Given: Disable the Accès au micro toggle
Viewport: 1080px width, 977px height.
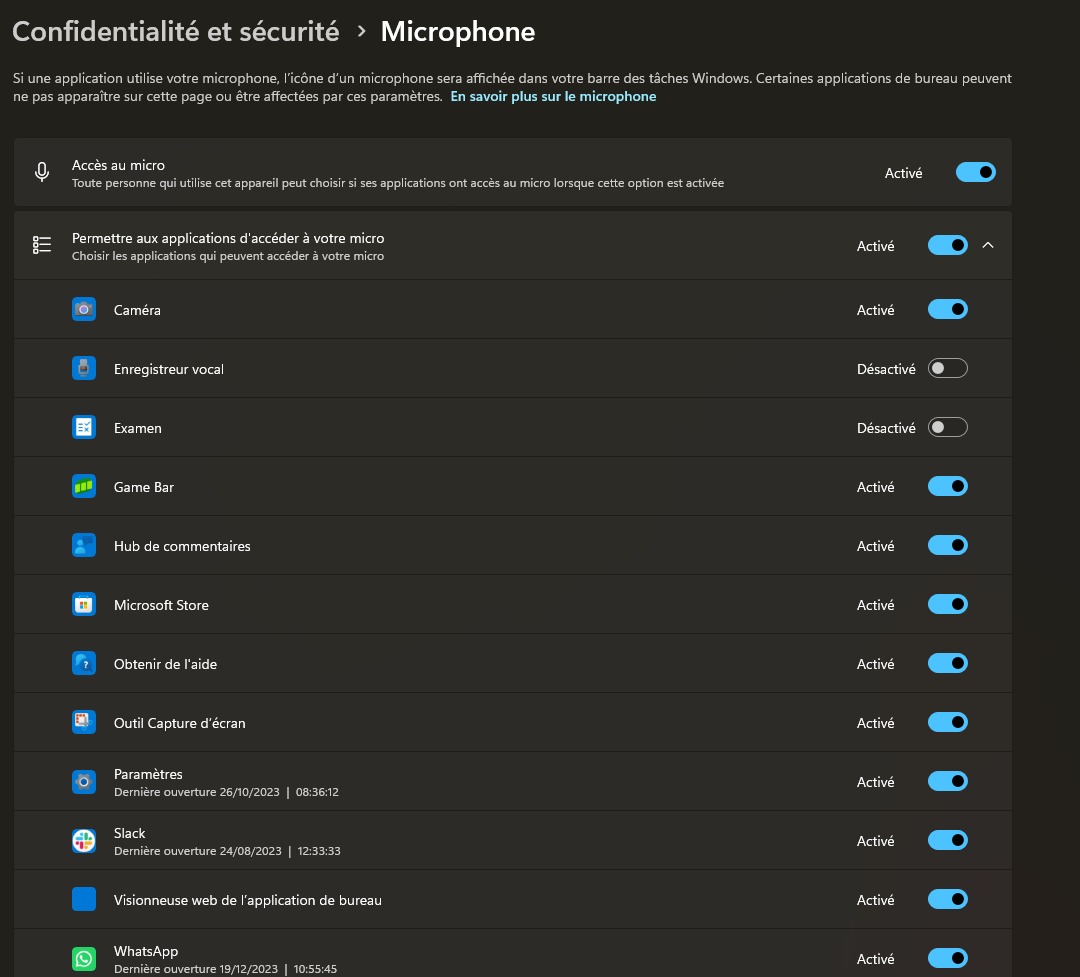Looking at the screenshot, I should [975, 172].
